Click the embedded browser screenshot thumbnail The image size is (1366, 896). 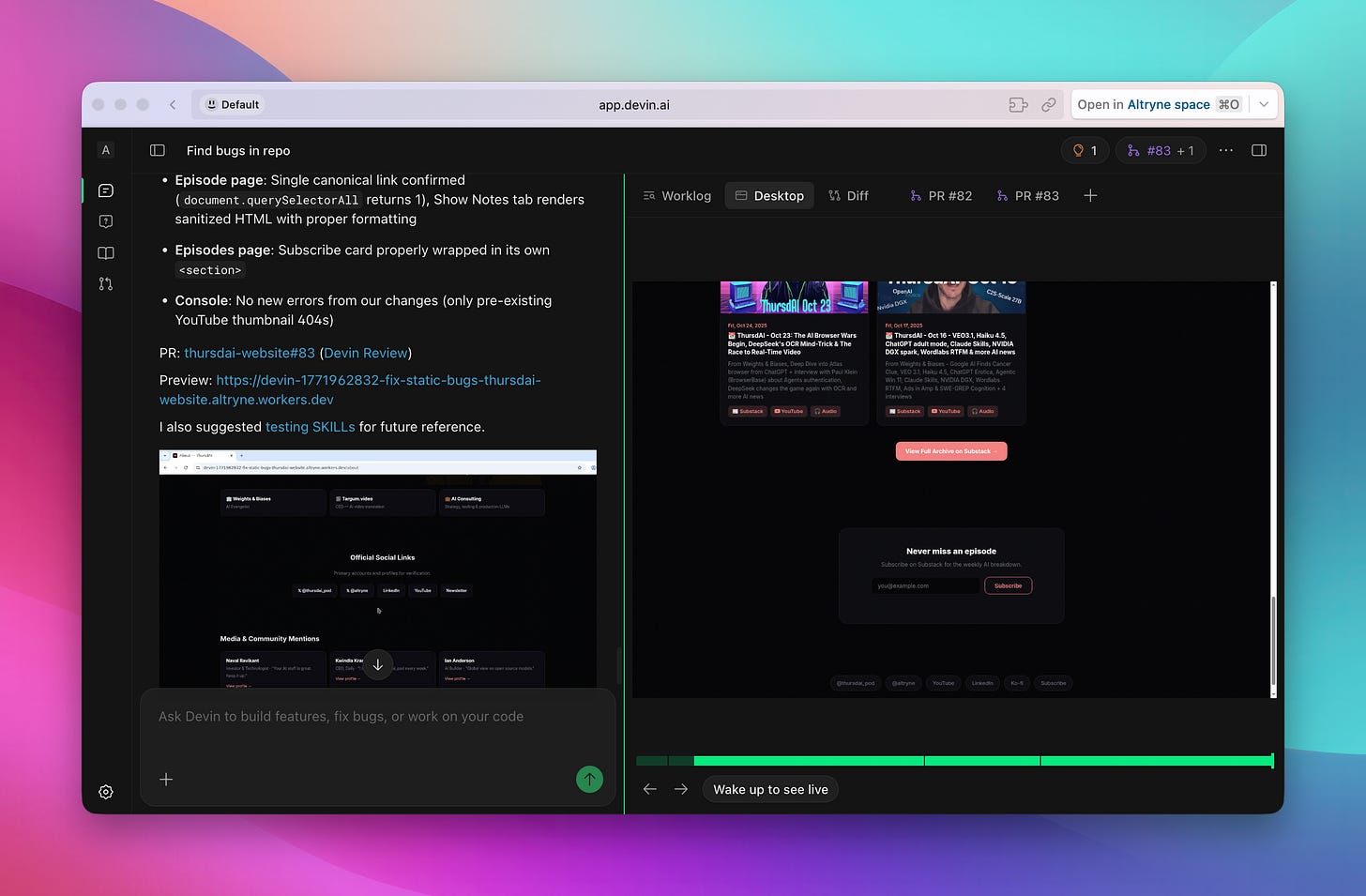pos(378,569)
